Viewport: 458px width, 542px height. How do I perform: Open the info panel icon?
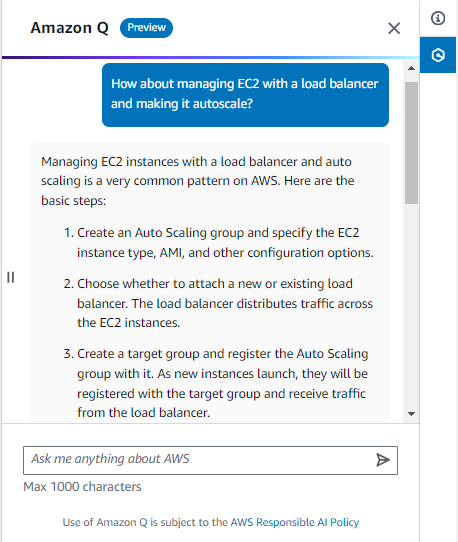[x=438, y=18]
